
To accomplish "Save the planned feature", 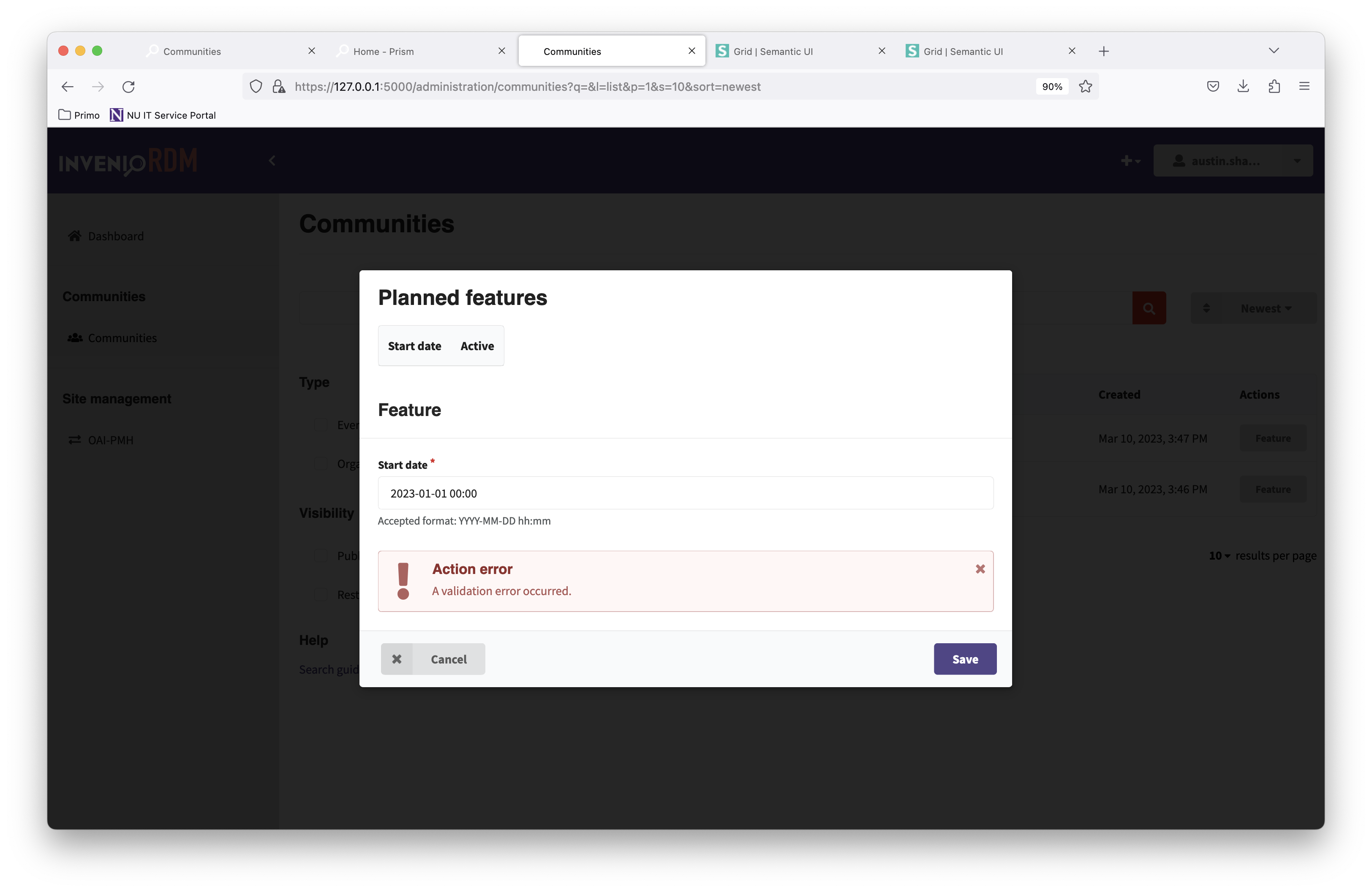I will tap(964, 658).
